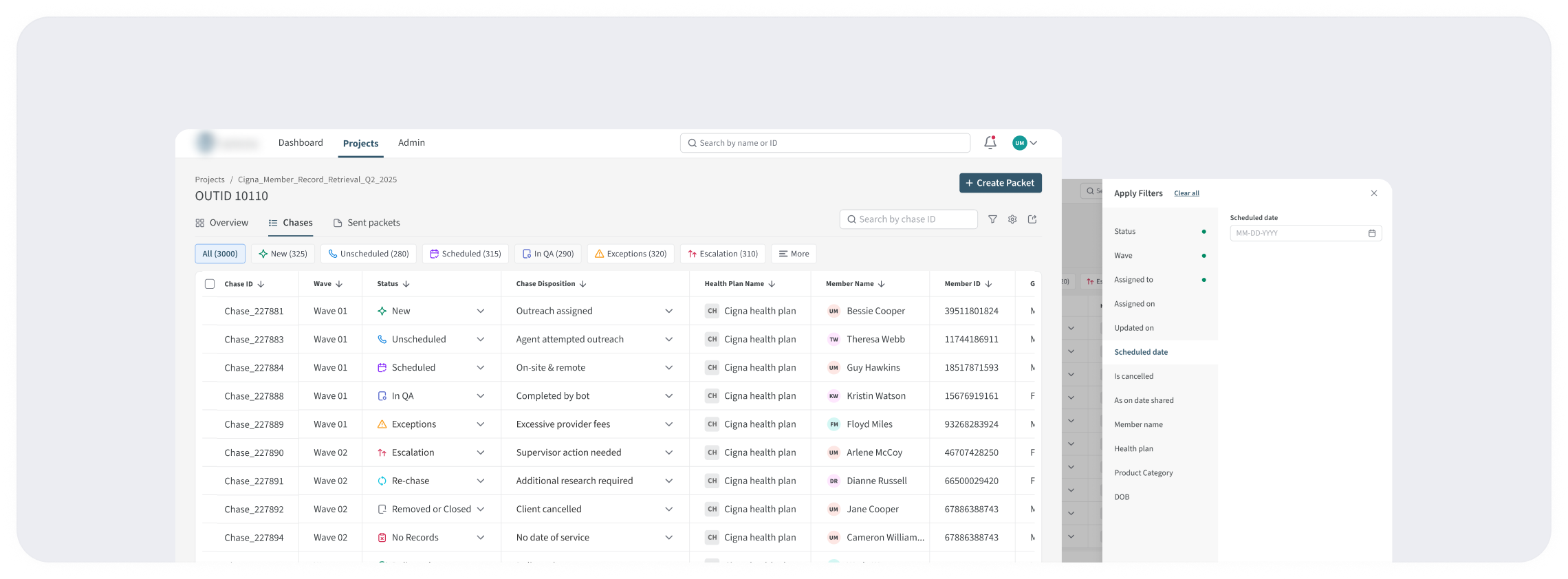Image resolution: width=1568 pixels, height=579 pixels.
Task: Expand status dropdown for Chase_227881
Action: [x=480, y=312]
